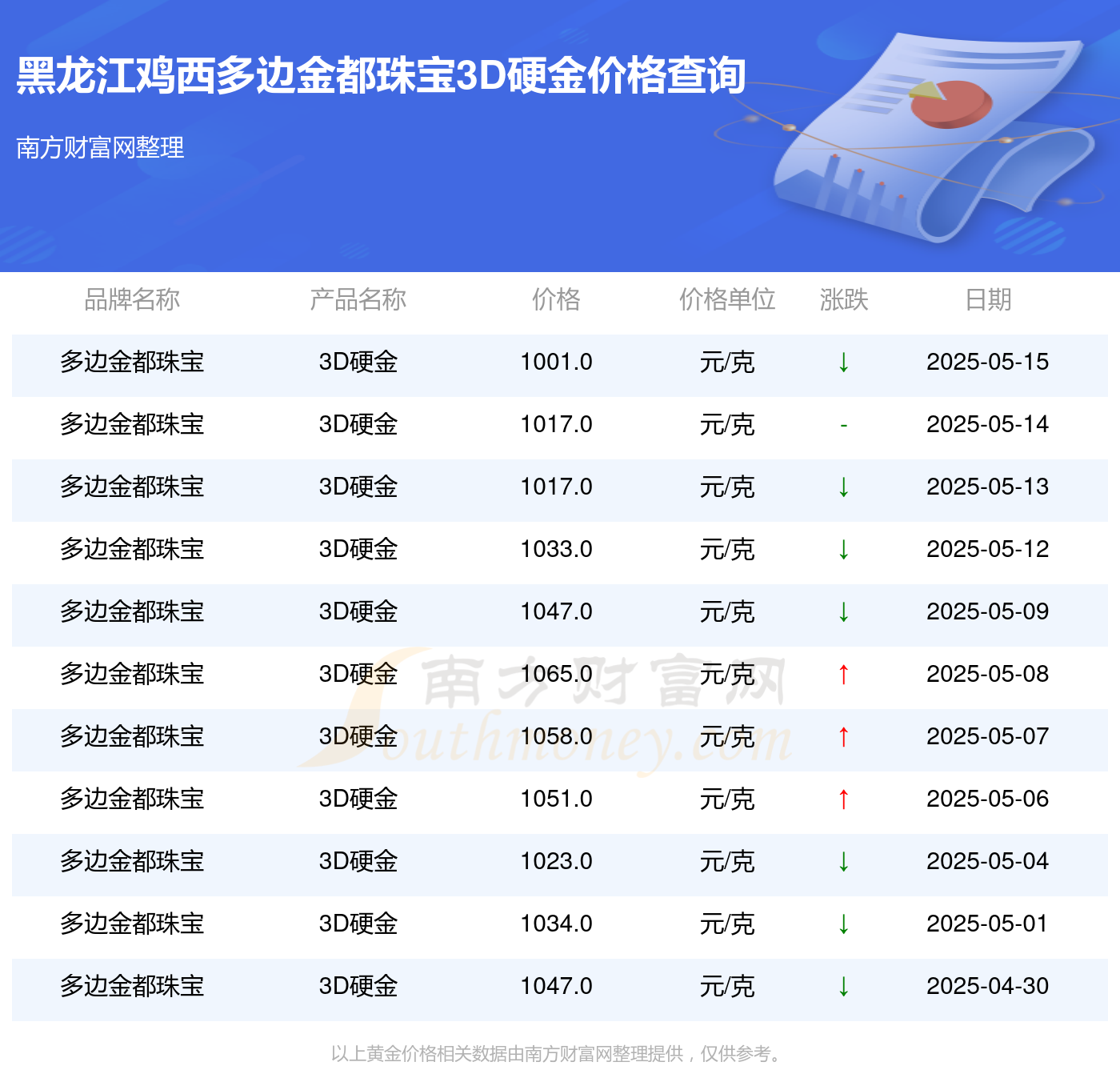Click date 2025-05-08
Image resolution: width=1120 pixels, height=1090 pixels.
tap(987, 674)
